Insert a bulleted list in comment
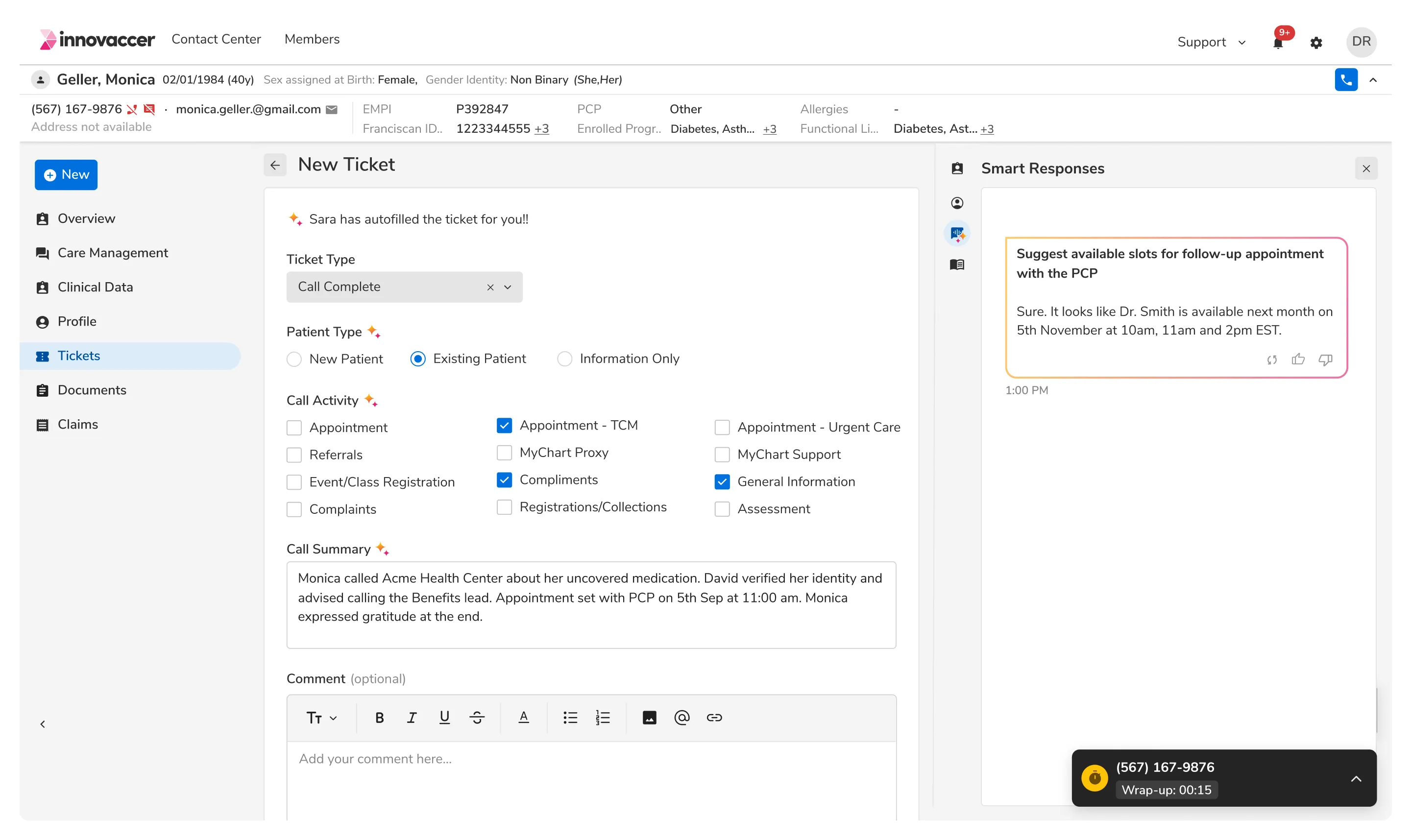The height and width of the screenshot is (840, 1411). [570, 718]
